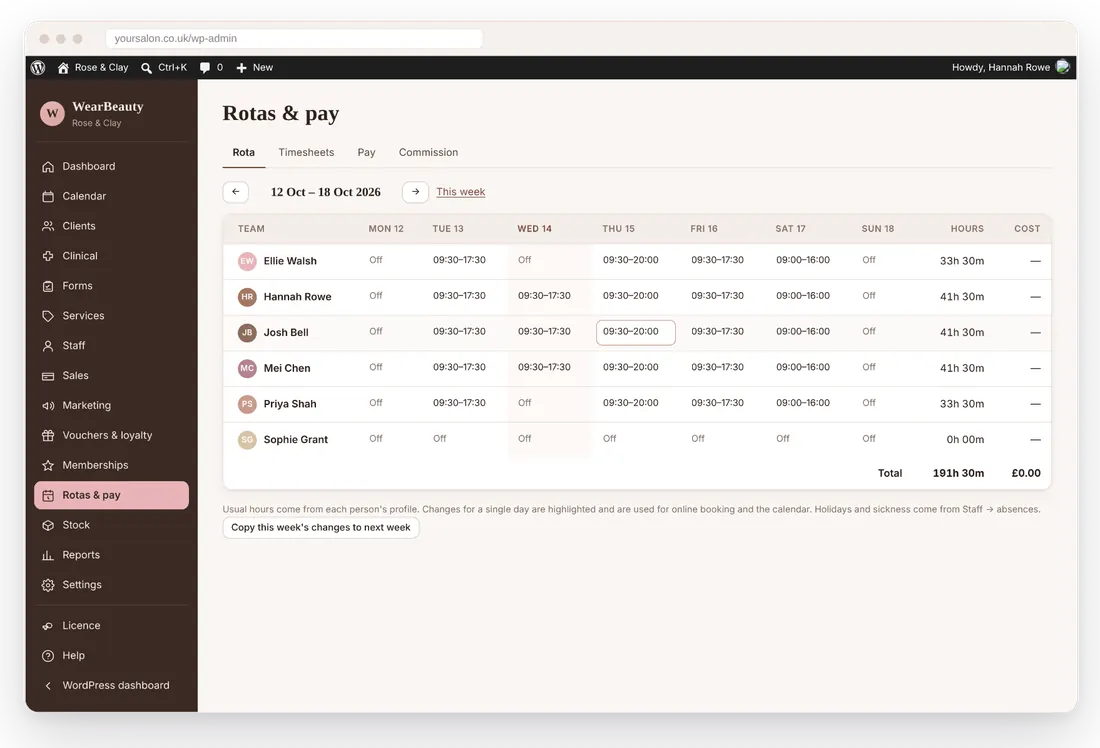
Task: Return to WordPress dashboard
Action: pyautogui.click(x=111, y=686)
